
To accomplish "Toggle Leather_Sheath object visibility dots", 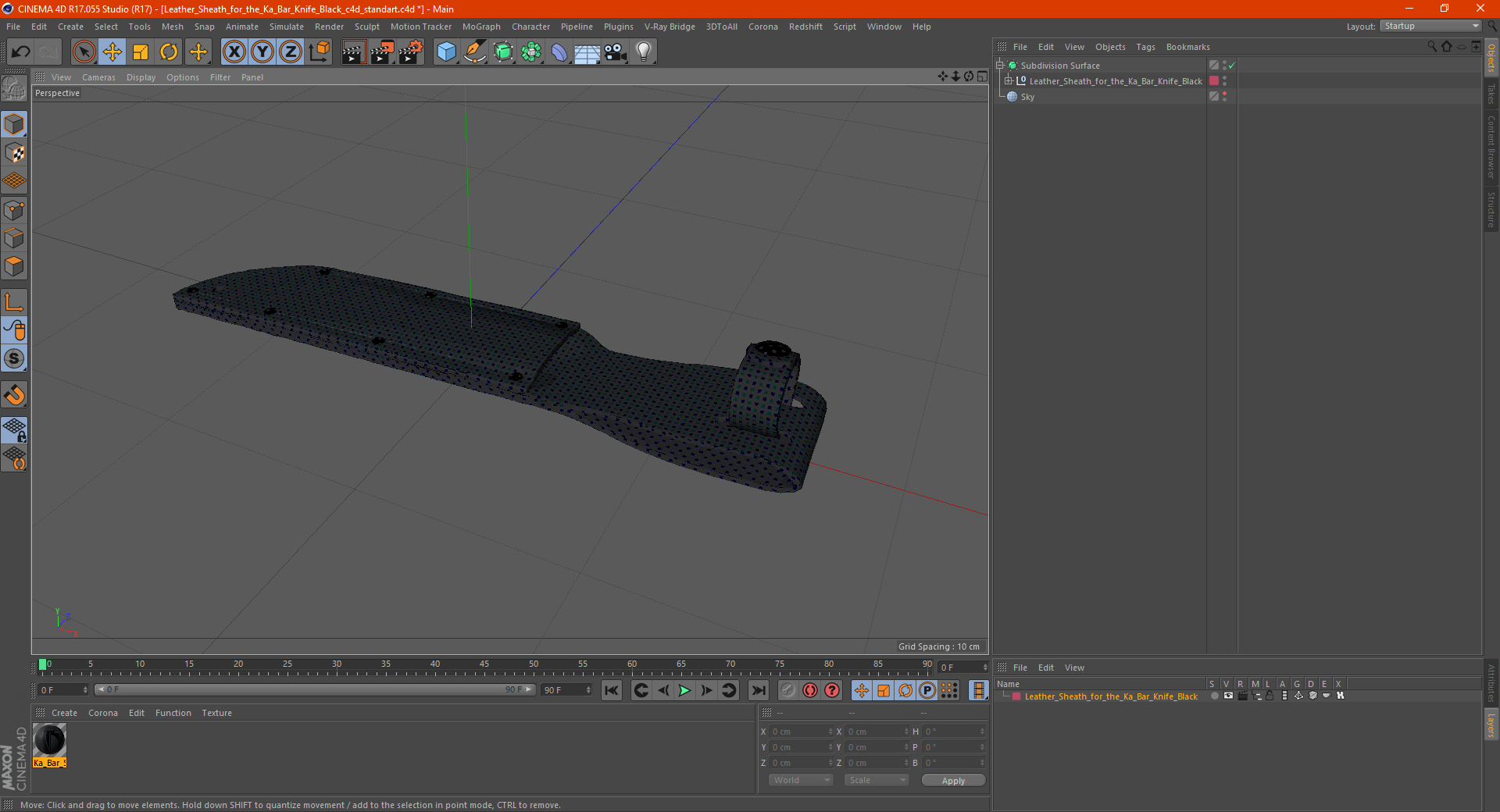I will (x=1224, y=81).
